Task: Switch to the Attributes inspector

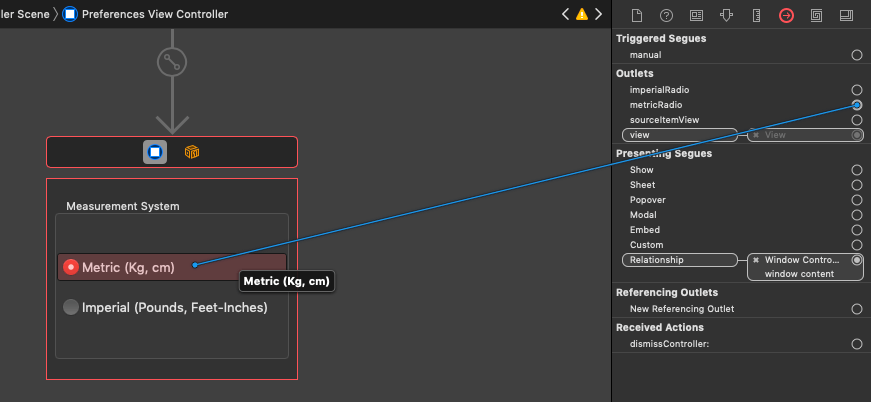Action: [727, 15]
